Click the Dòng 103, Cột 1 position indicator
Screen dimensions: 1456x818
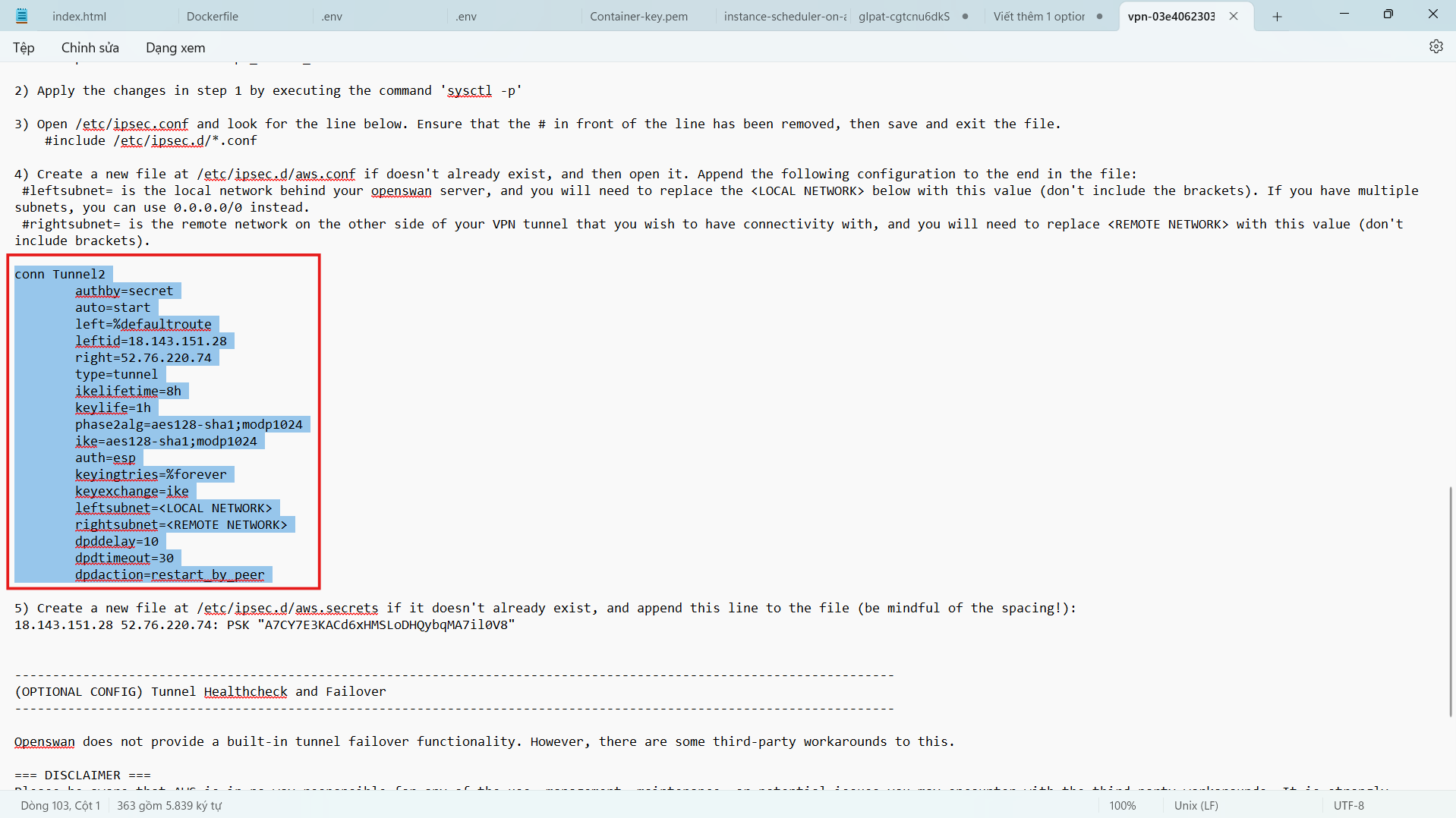[60, 805]
